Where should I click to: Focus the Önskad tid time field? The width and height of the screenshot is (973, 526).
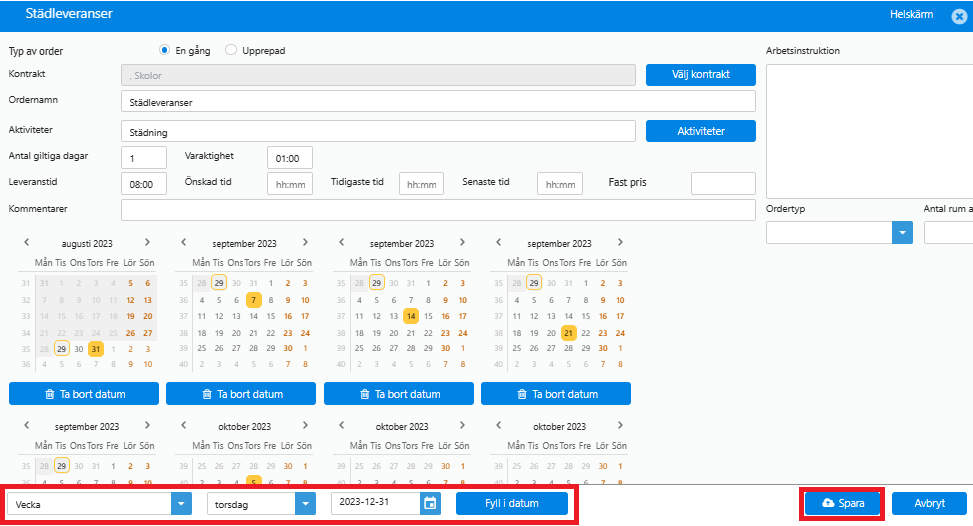290,184
